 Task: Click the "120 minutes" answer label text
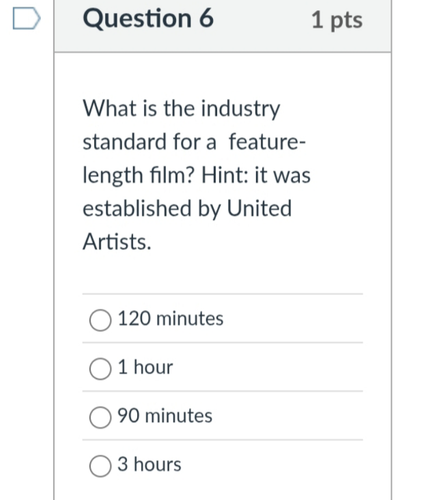tap(170, 318)
